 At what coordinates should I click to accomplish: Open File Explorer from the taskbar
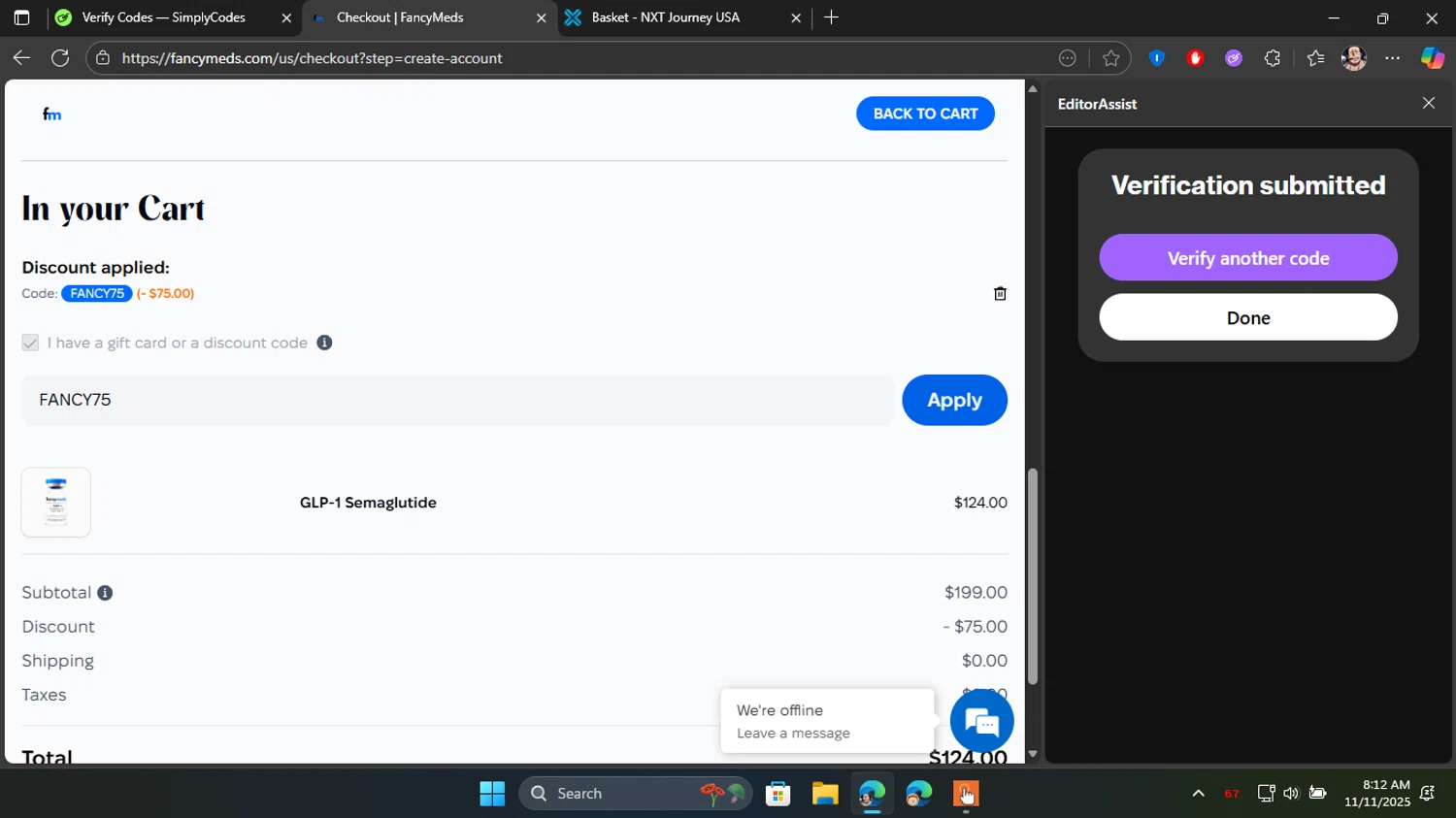click(825, 794)
